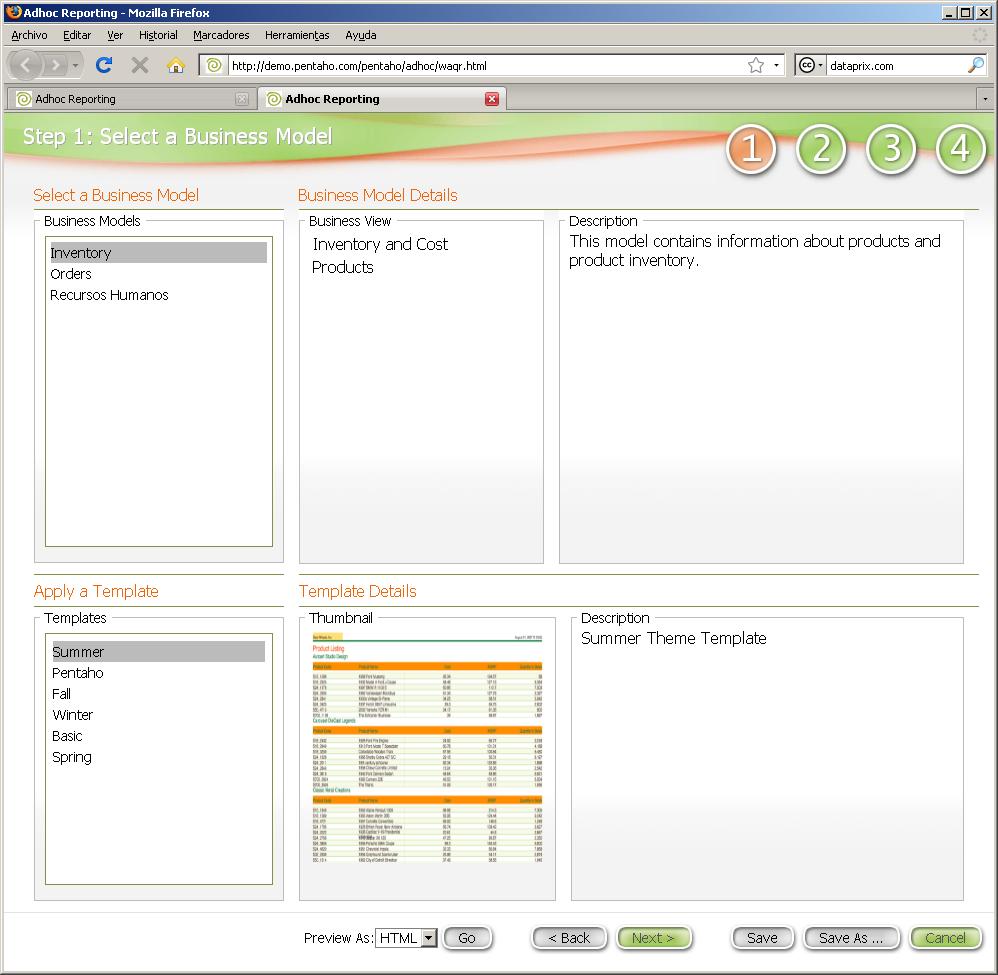The image size is (998, 975).
Task: Click the bookmark star icon
Action: pos(755,64)
